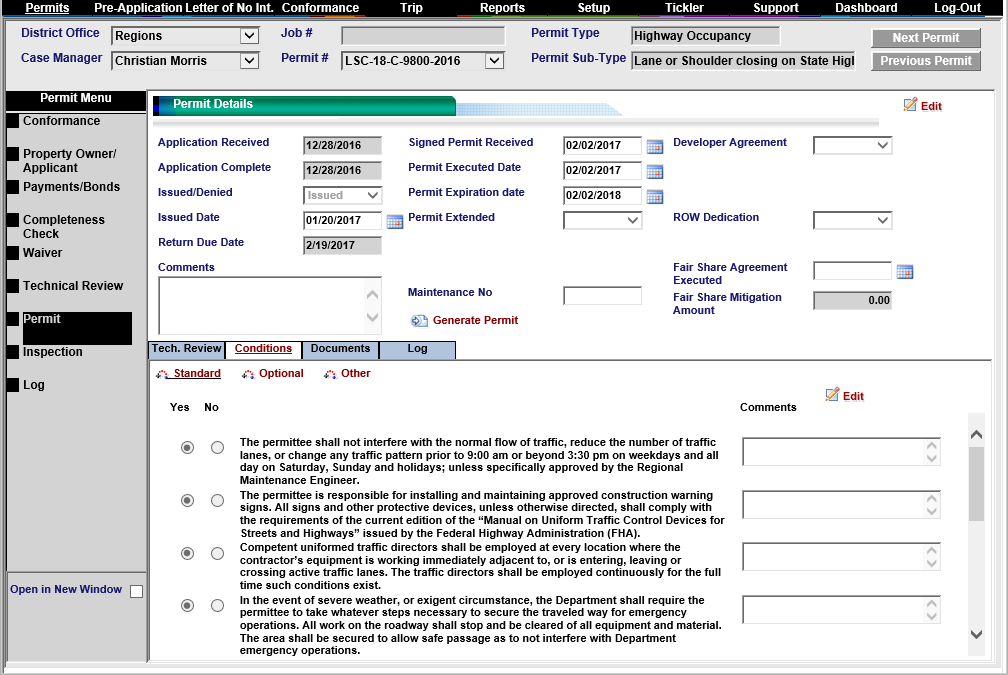Check the Open in New Window box

pyautogui.click(x=136, y=591)
